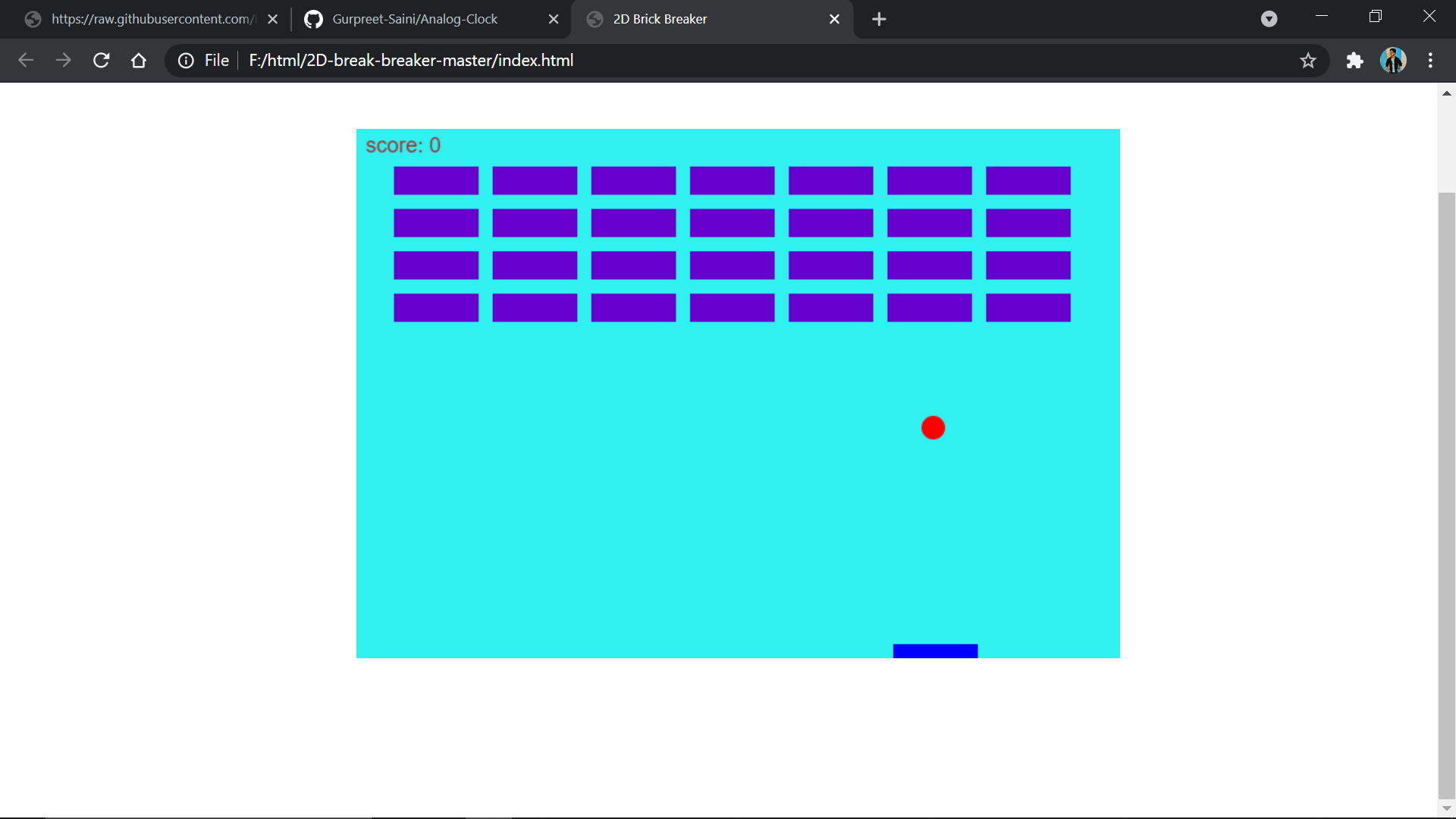This screenshot has height=819, width=1456.
Task: Click the browser forward arrow
Action: click(64, 61)
